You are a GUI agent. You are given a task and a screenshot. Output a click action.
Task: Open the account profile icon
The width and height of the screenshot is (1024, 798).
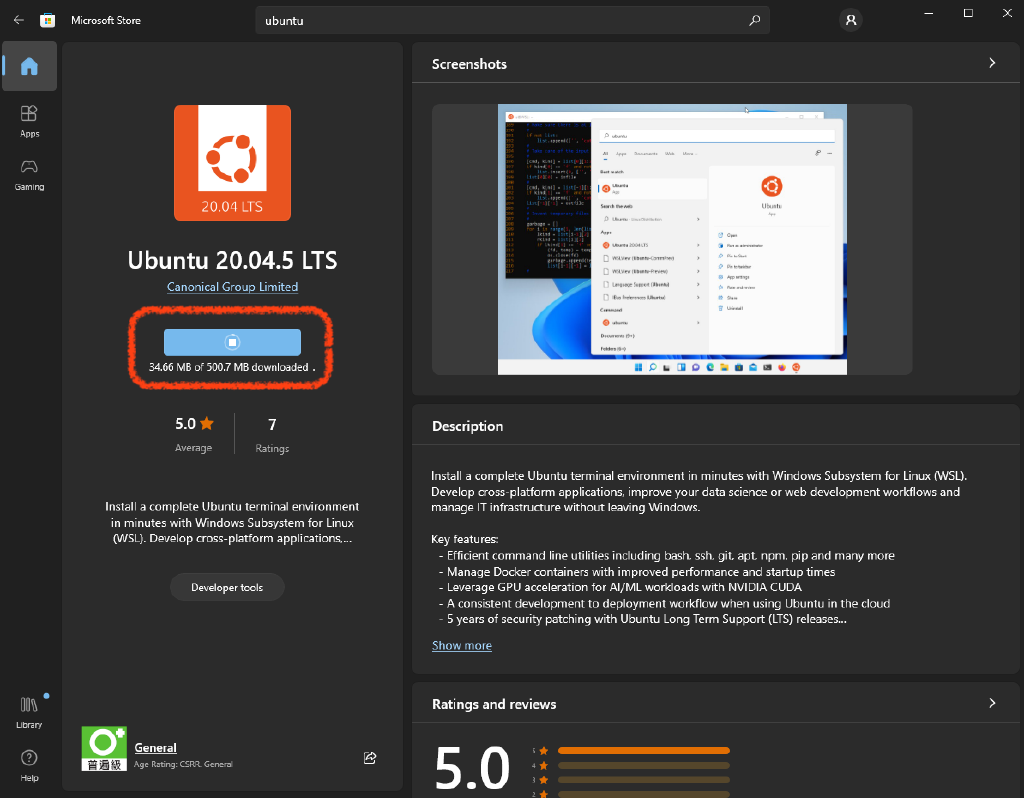[x=849, y=19]
